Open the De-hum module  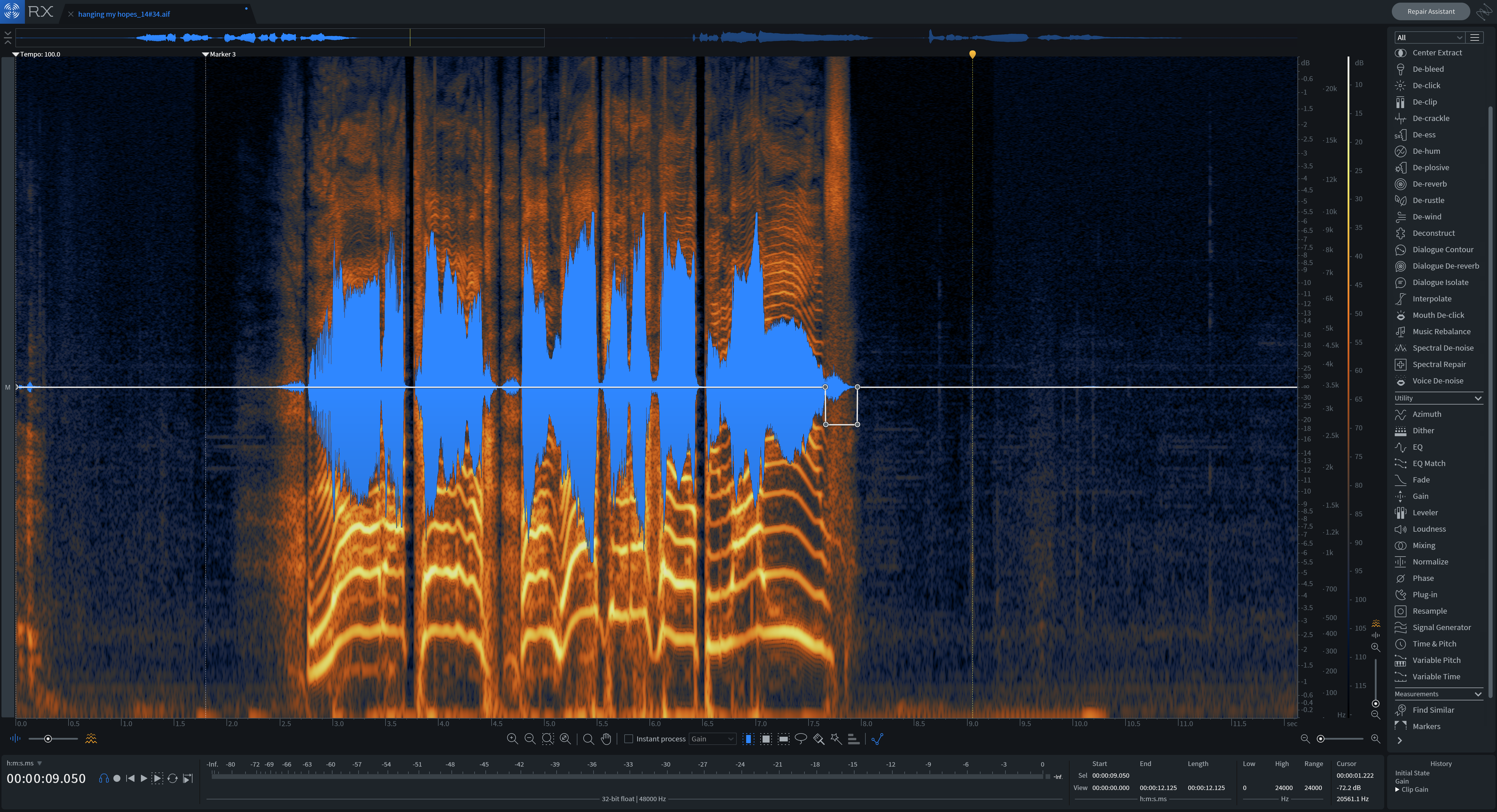1426,151
